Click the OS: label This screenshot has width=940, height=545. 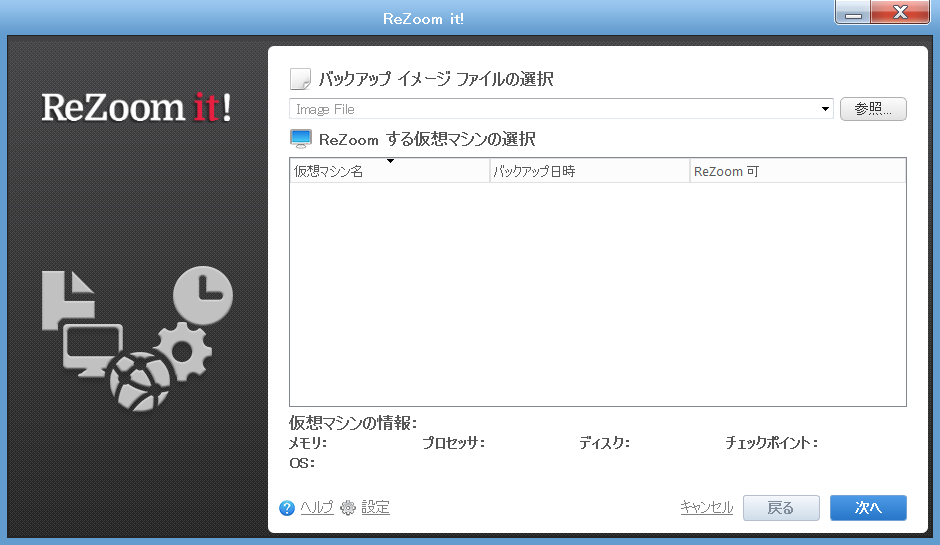click(302, 463)
